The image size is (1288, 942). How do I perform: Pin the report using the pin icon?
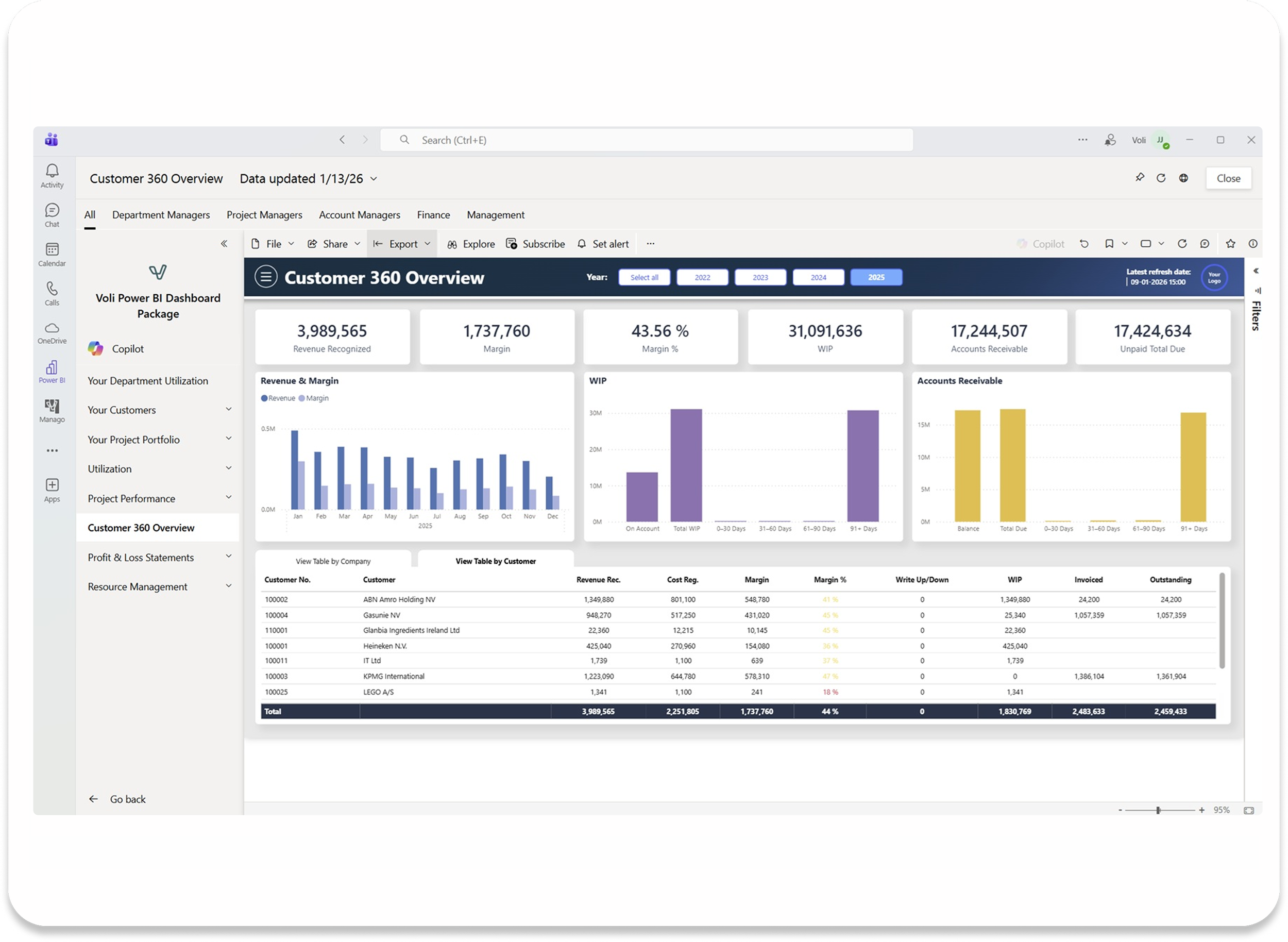[1139, 178]
